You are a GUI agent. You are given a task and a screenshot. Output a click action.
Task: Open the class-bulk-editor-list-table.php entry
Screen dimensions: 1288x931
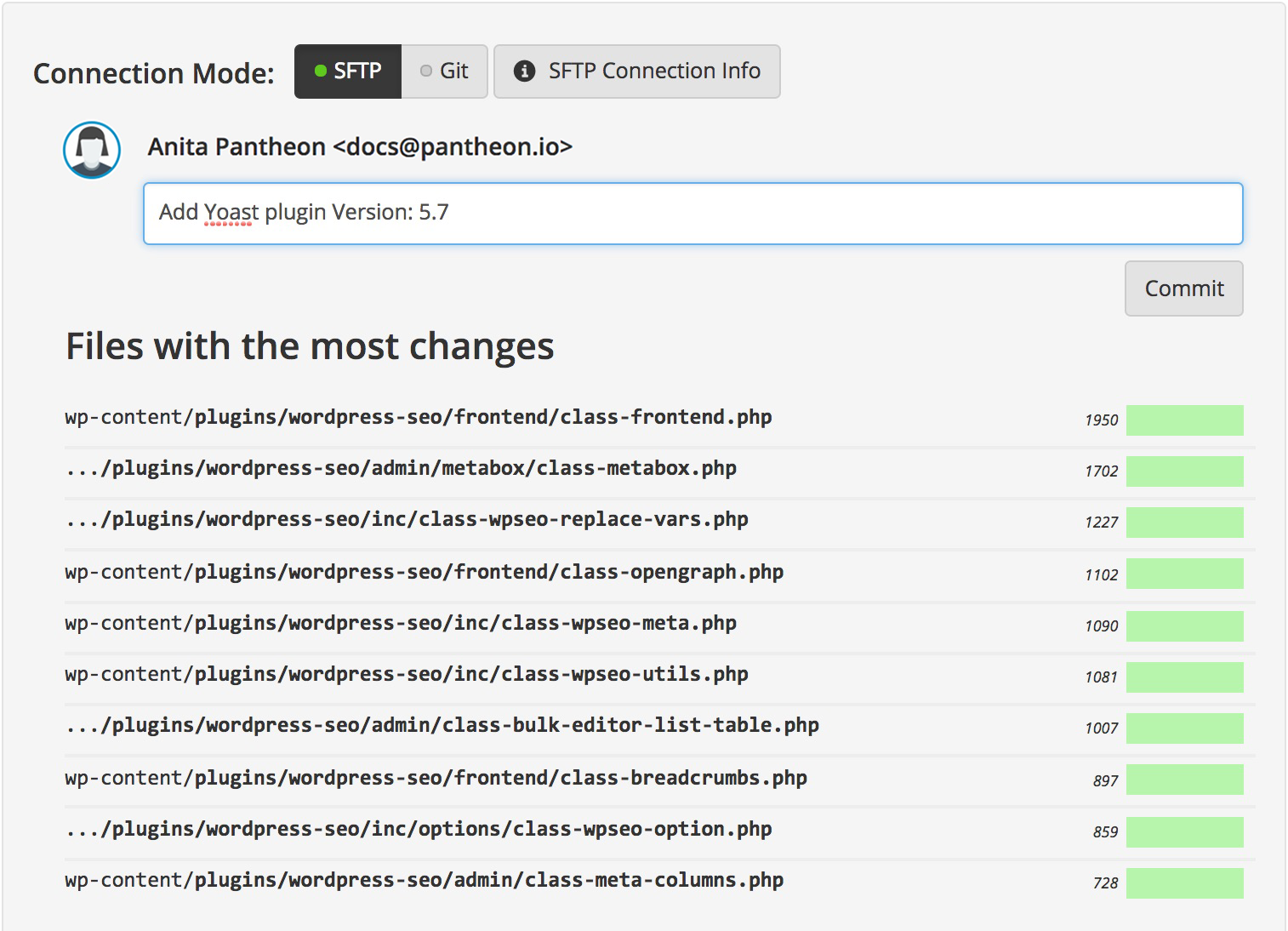(442, 726)
